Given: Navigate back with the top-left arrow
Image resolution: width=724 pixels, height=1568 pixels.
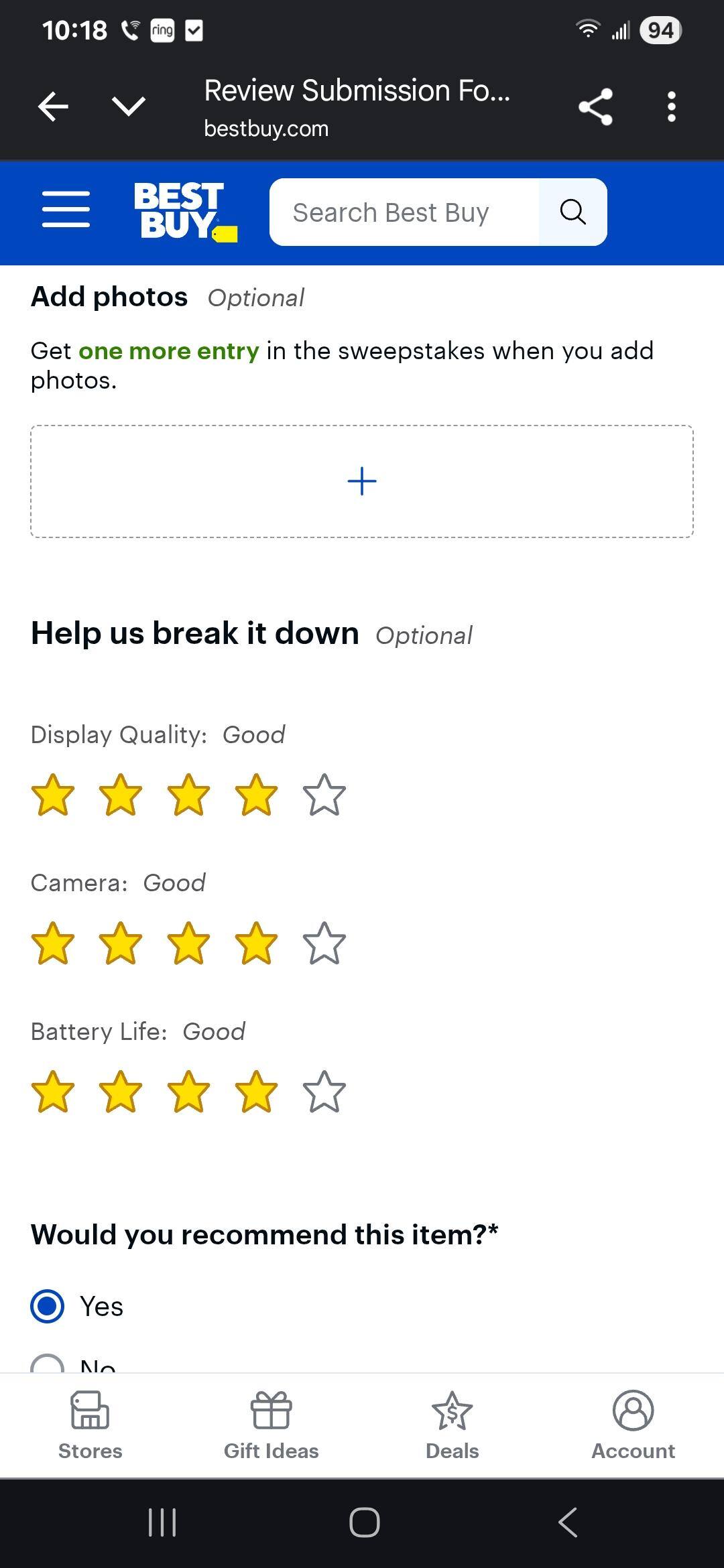Looking at the screenshot, I should click(x=52, y=106).
